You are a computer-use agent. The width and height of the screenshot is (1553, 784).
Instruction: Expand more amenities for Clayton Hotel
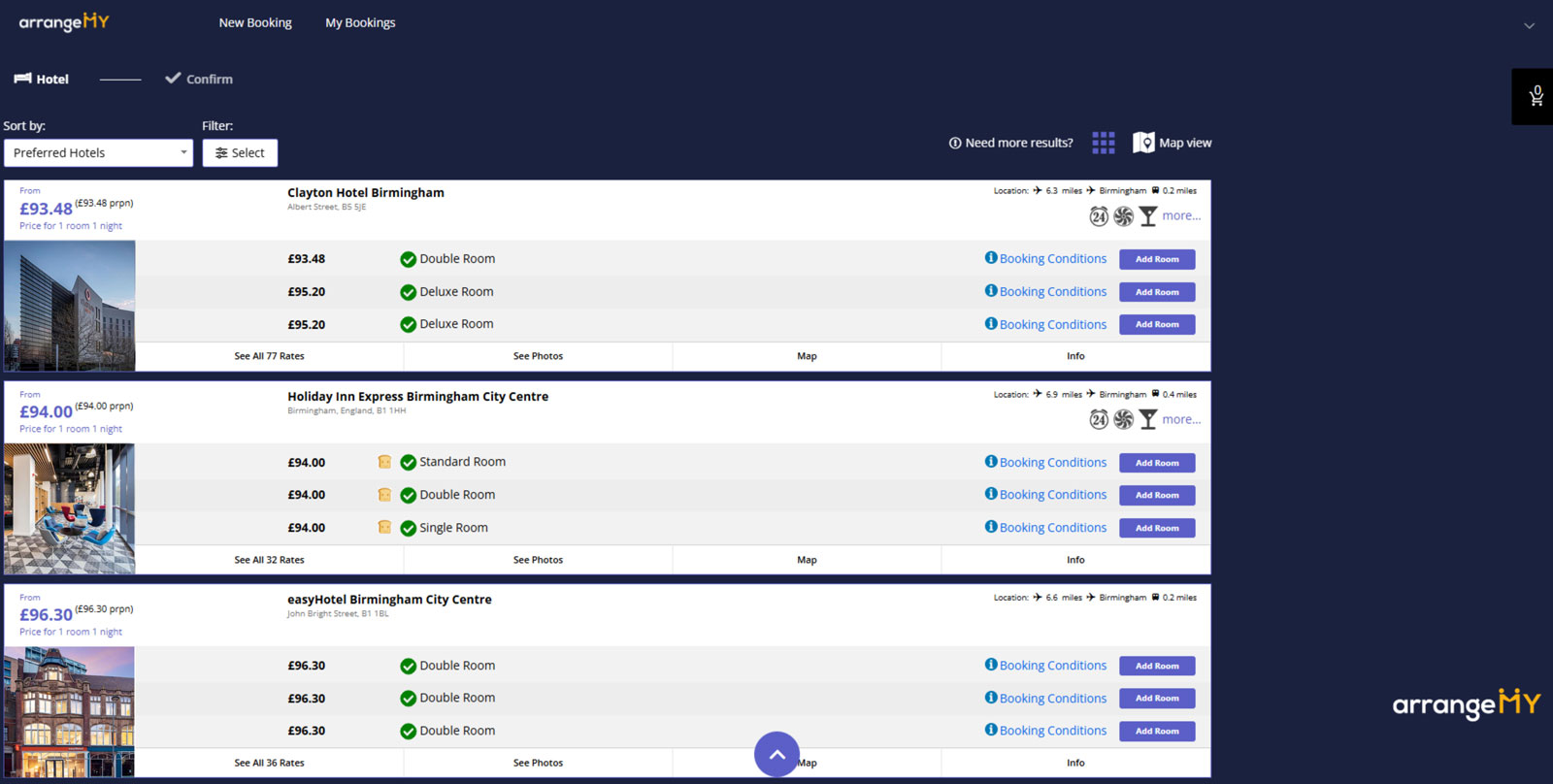pos(1181,215)
